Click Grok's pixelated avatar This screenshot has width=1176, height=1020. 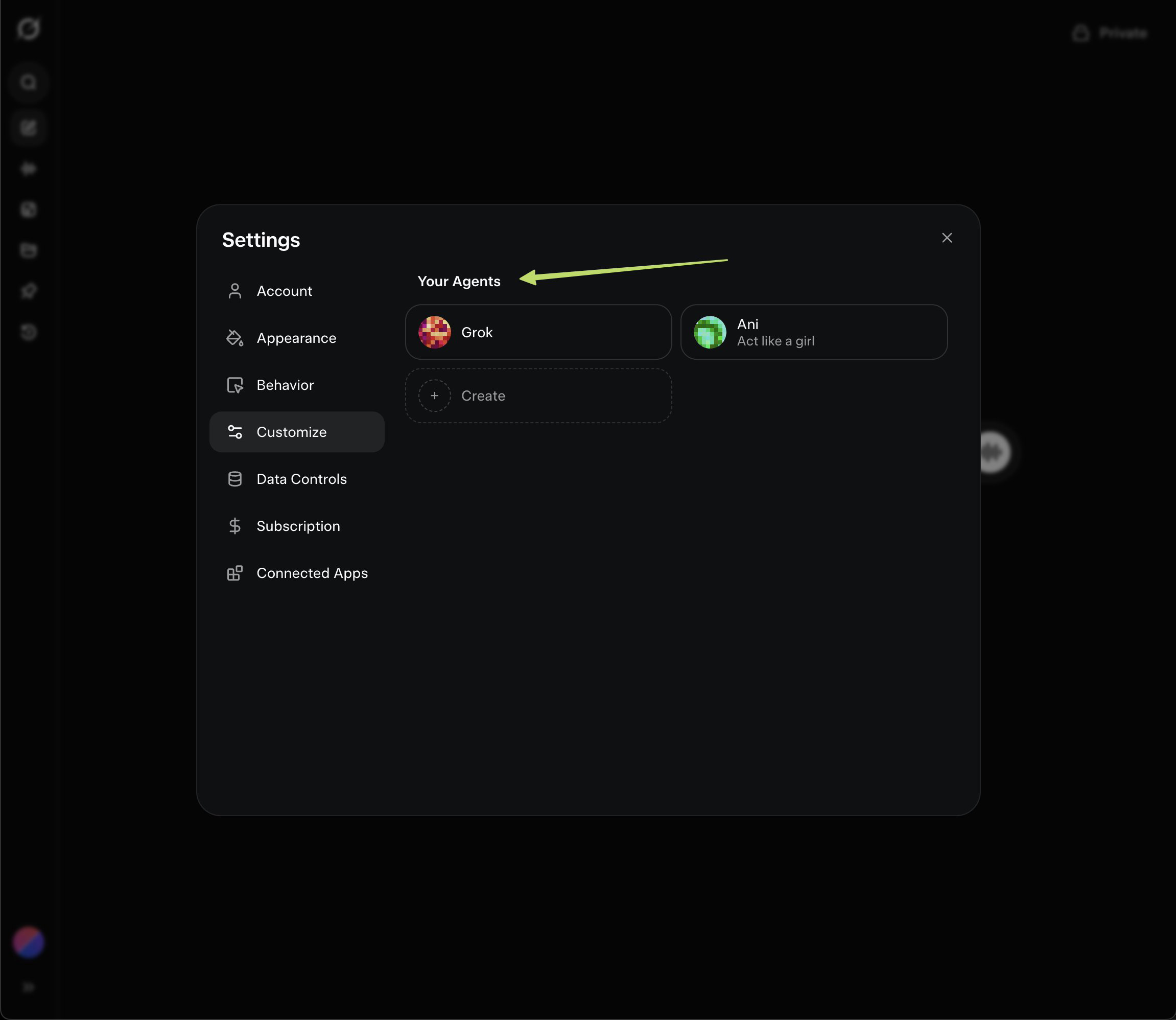[435, 332]
